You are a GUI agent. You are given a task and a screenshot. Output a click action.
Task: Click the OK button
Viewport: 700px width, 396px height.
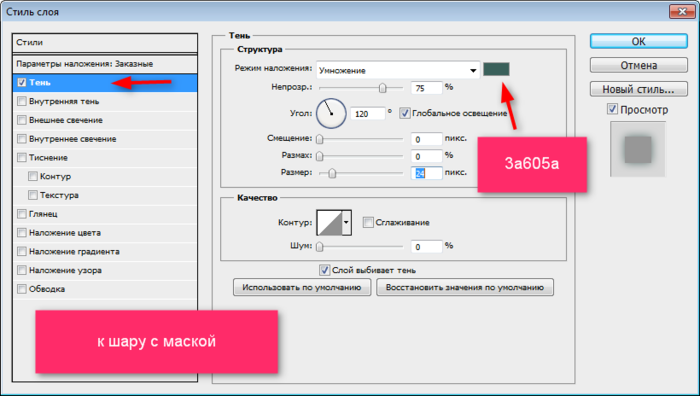(x=638, y=41)
